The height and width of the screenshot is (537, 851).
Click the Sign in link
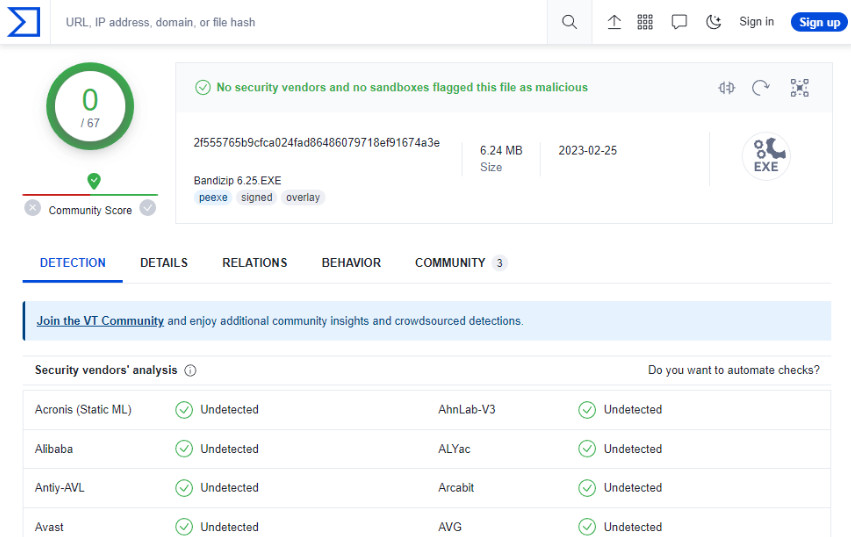[x=757, y=22]
